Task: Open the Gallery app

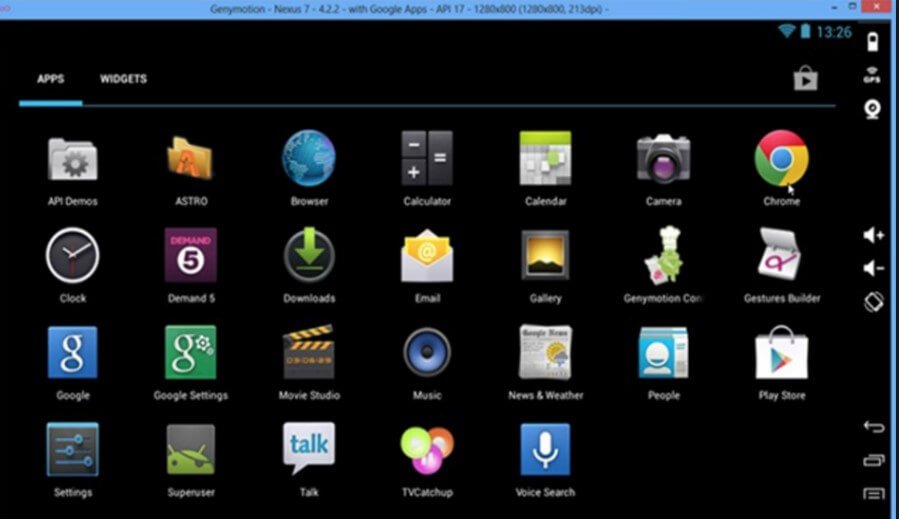Action: (x=545, y=255)
